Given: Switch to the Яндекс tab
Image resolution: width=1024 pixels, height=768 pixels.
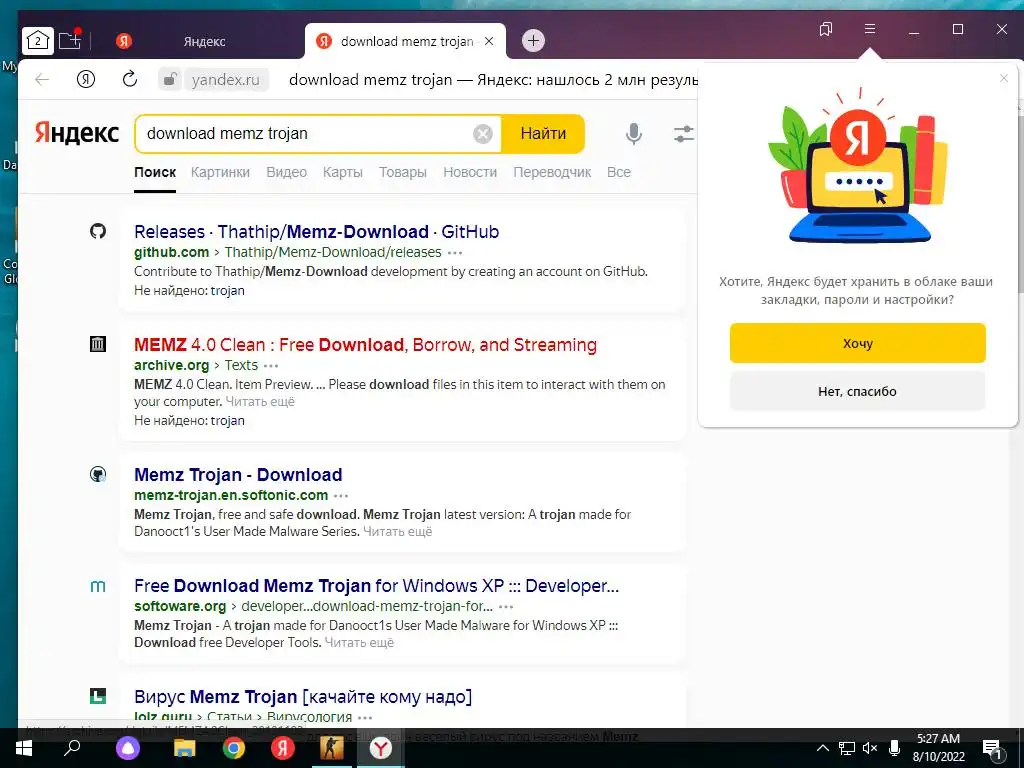Looking at the screenshot, I should 204,41.
